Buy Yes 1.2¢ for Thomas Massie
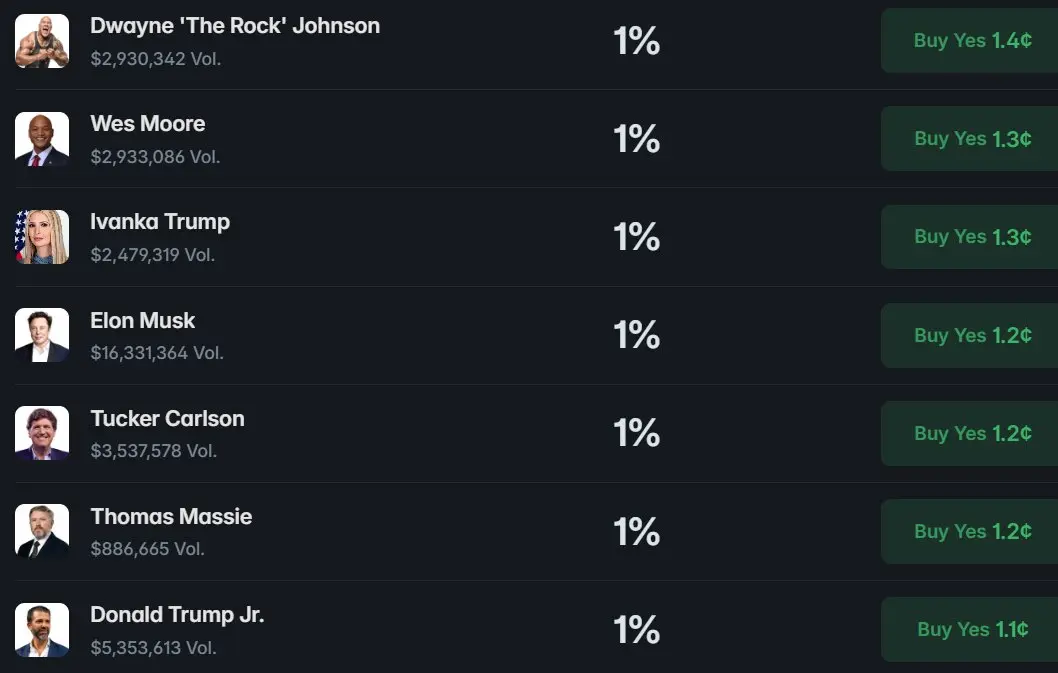This screenshot has width=1058, height=673. pyautogui.click(x=970, y=531)
